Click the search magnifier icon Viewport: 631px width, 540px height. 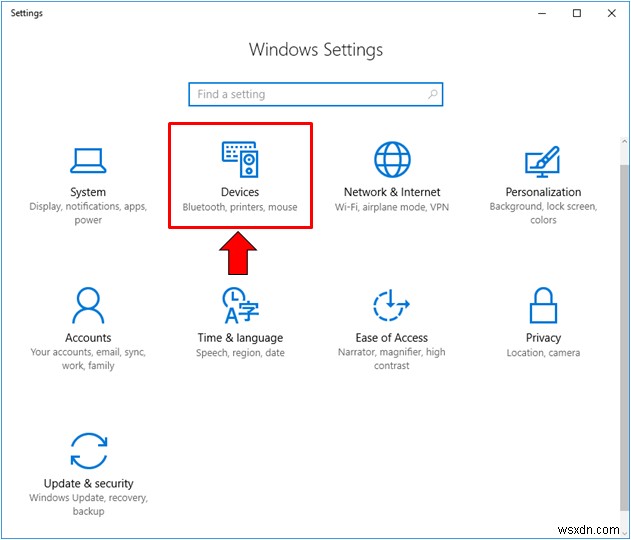click(433, 94)
